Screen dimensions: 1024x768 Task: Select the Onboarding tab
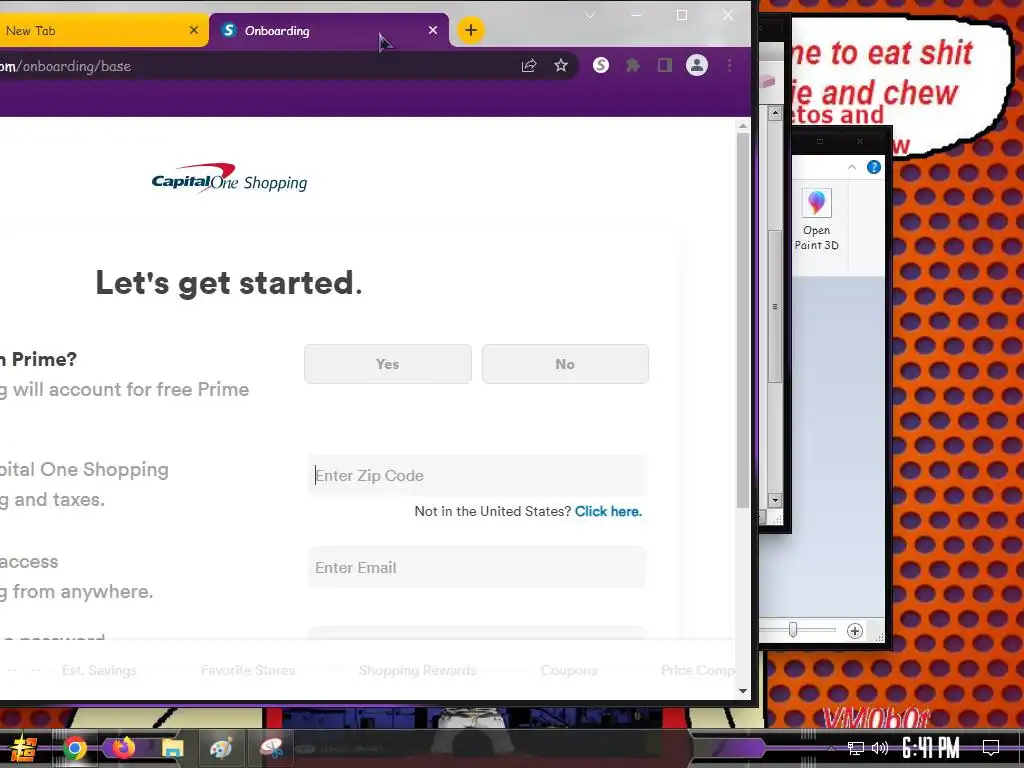tap(329, 31)
